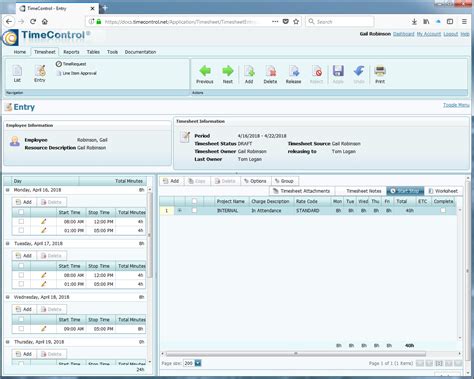474x379 pixels.
Task: Open TimeRequest in Navigation panel
Action: (x=71, y=64)
